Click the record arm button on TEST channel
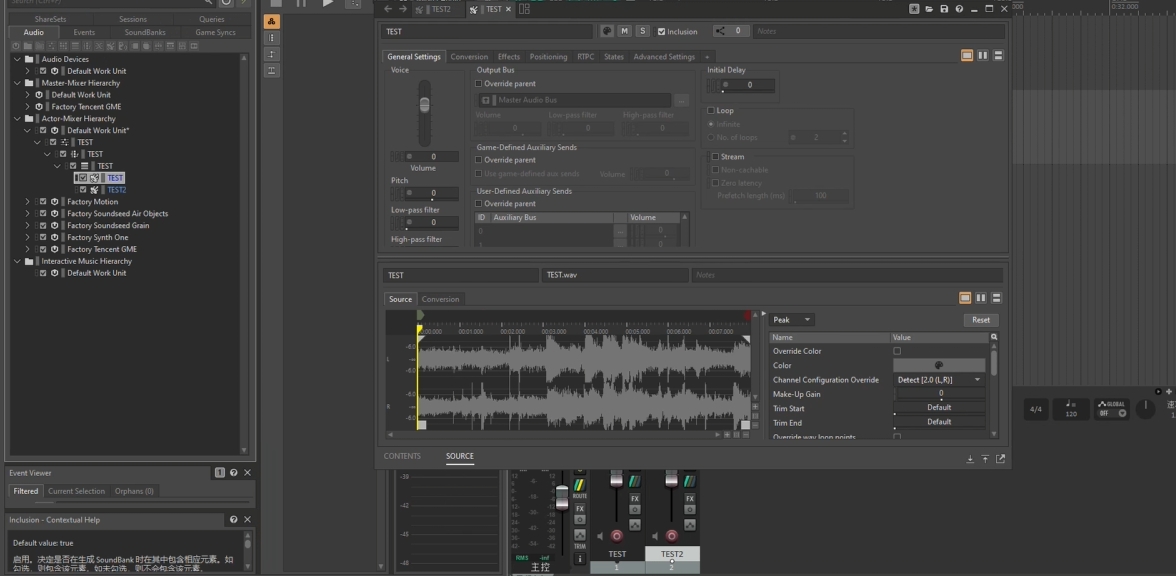This screenshot has height=576, width=1176. 617,535
